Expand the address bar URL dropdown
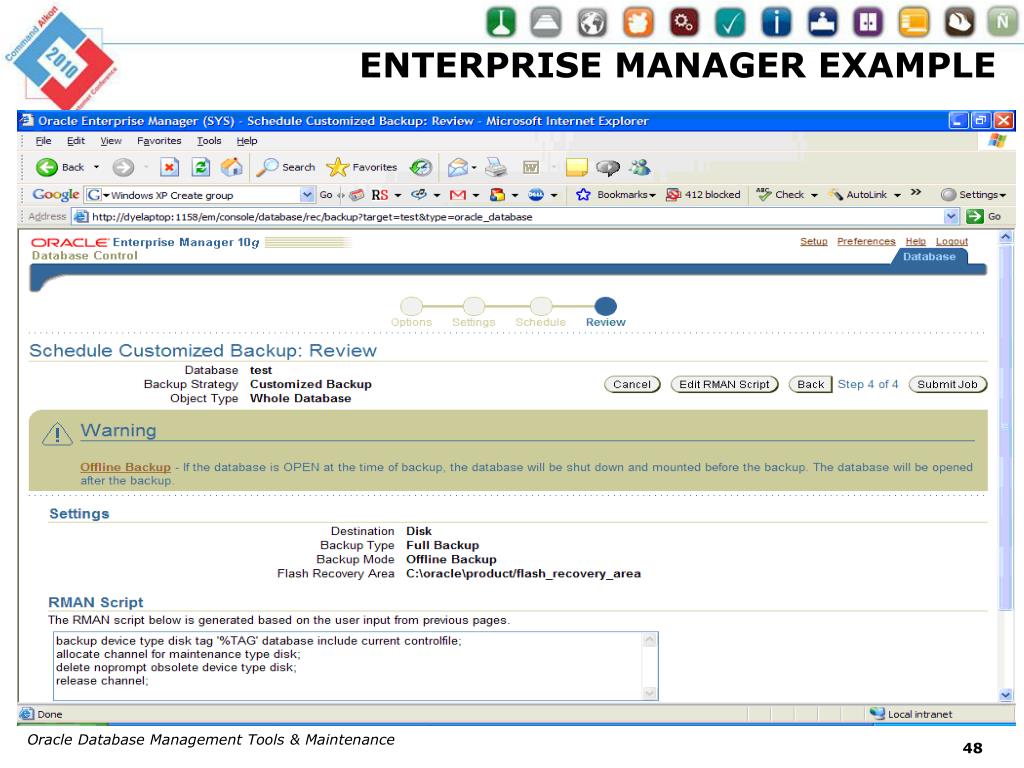Screen dimensions: 1024x768 pos(951,216)
